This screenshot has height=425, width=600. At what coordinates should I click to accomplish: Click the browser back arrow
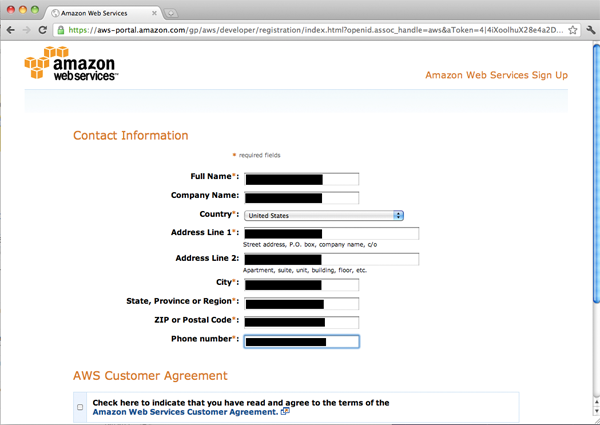tap(11, 30)
